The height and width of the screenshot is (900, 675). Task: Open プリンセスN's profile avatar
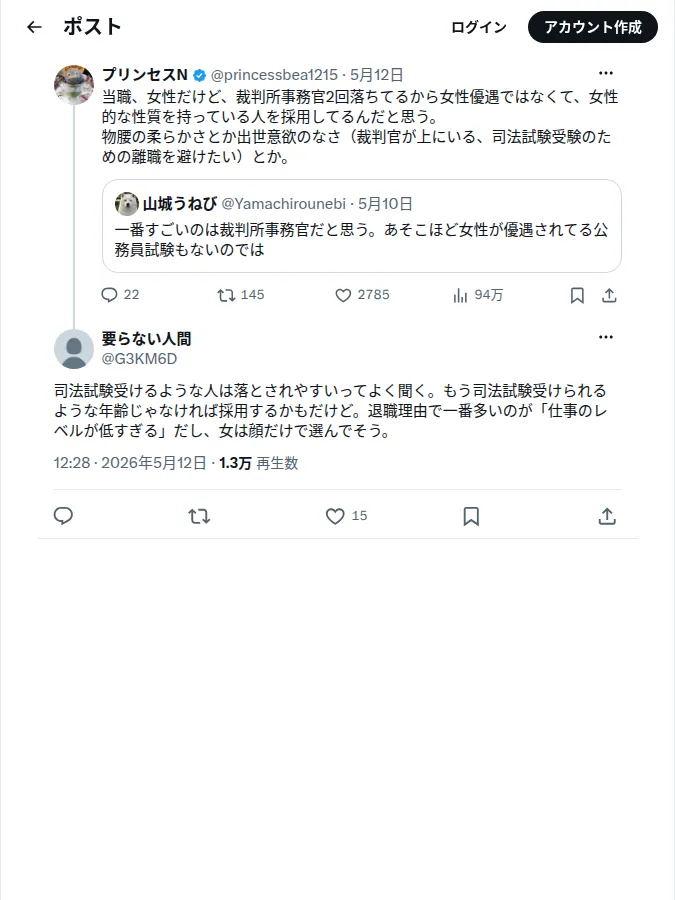[x=73, y=84]
